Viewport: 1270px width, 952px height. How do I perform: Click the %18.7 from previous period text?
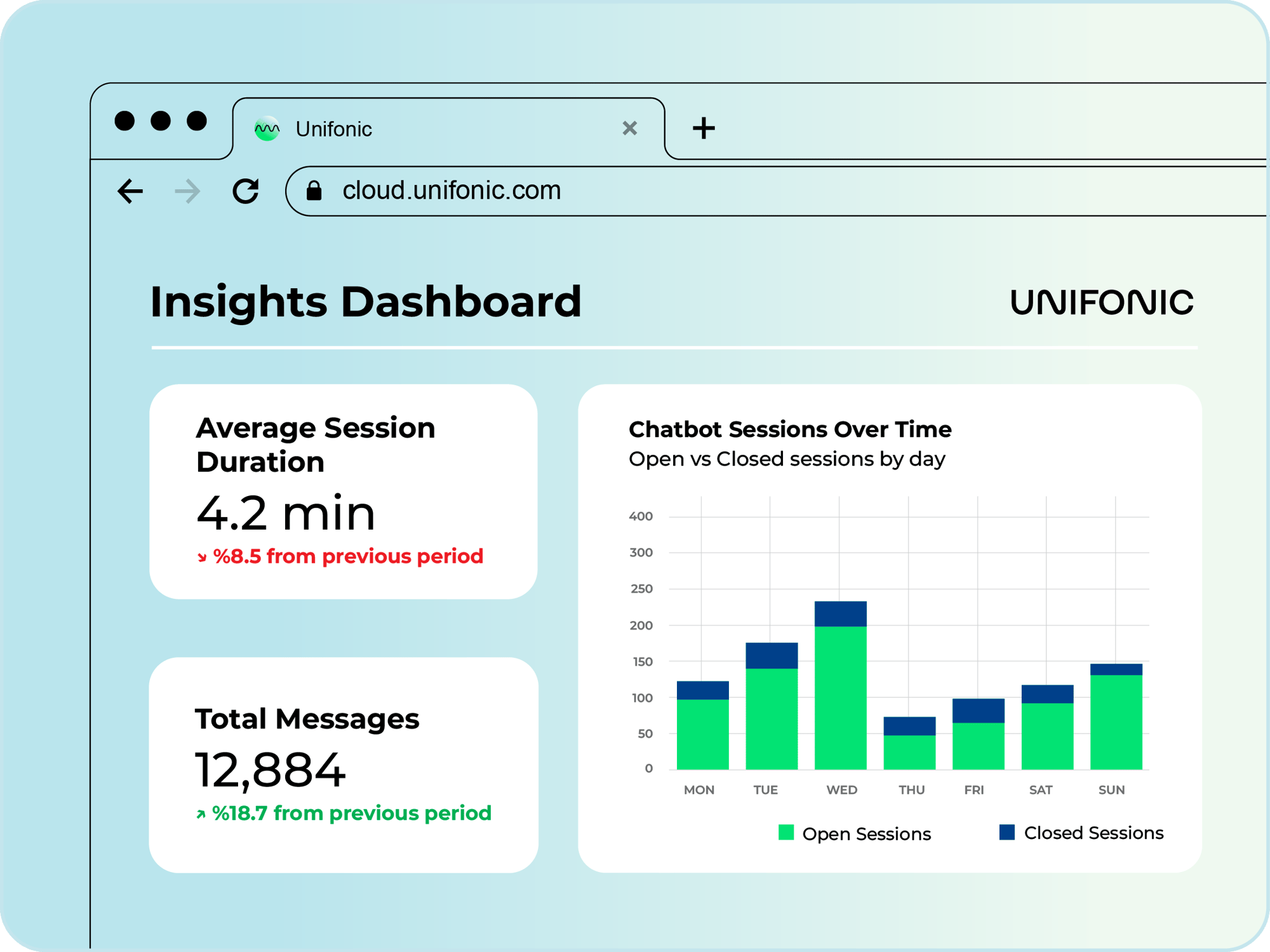[352, 814]
